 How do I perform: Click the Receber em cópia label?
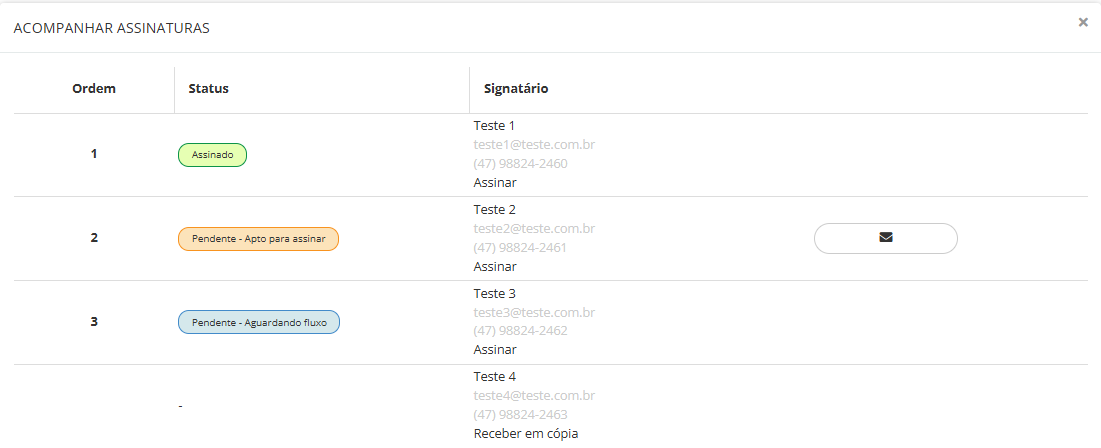pyautogui.click(x=525, y=434)
